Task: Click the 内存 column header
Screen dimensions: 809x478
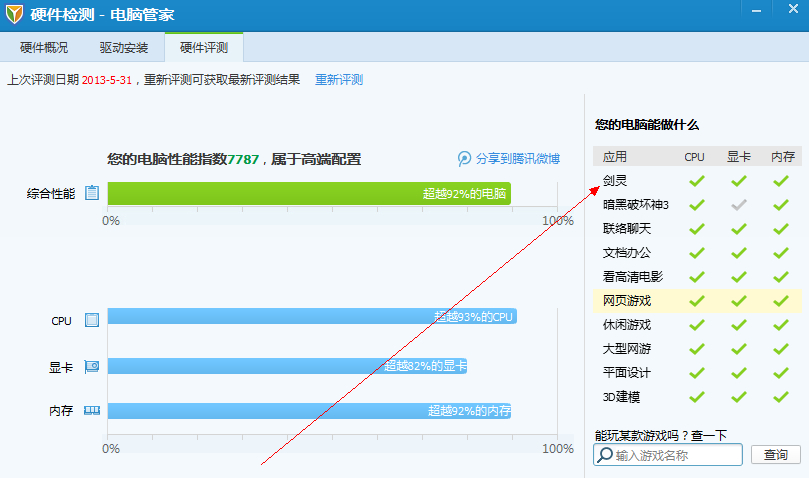Action: tap(783, 157)
